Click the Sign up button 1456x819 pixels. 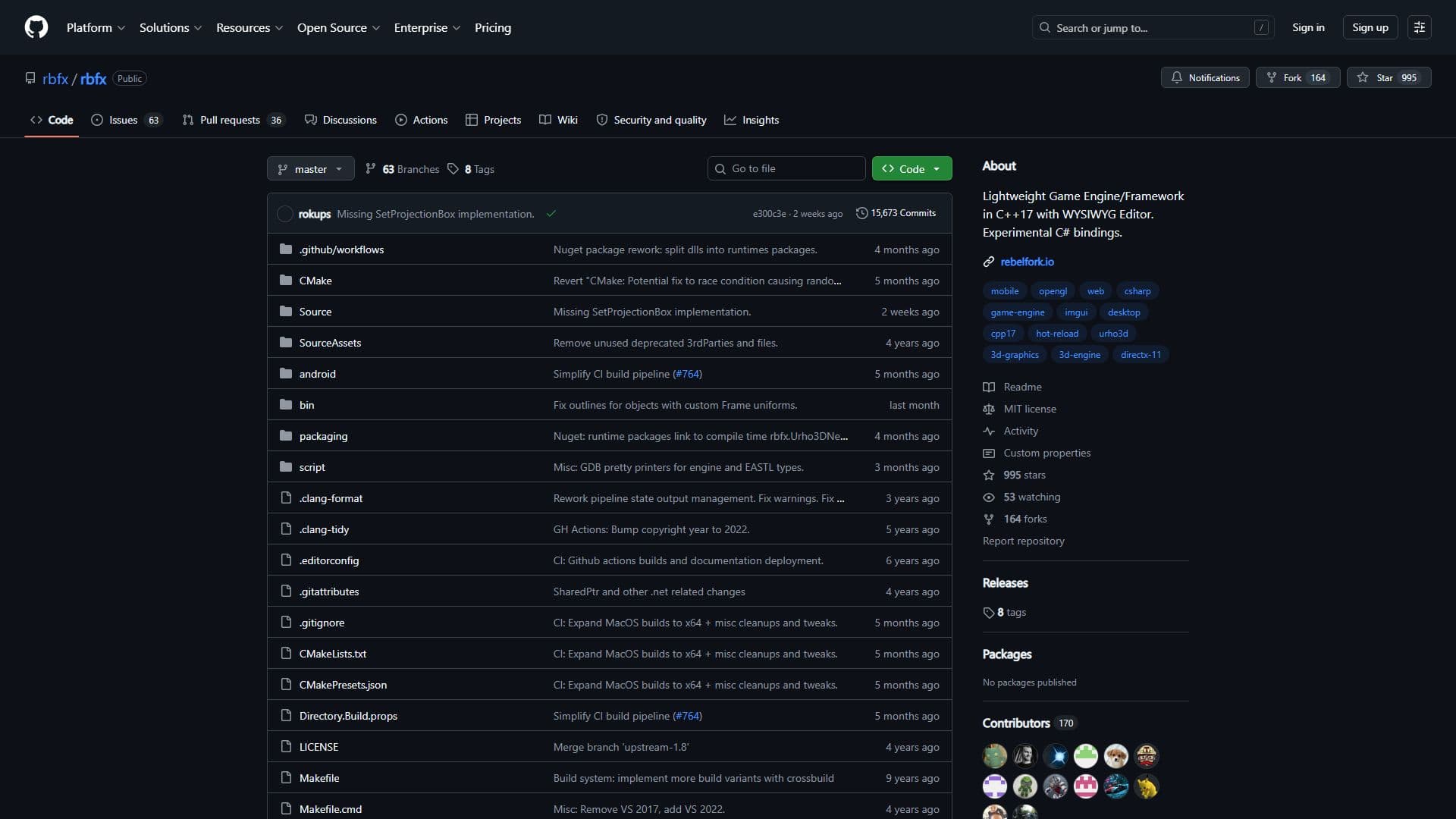pyautogui.click(x=1370, y=27)
